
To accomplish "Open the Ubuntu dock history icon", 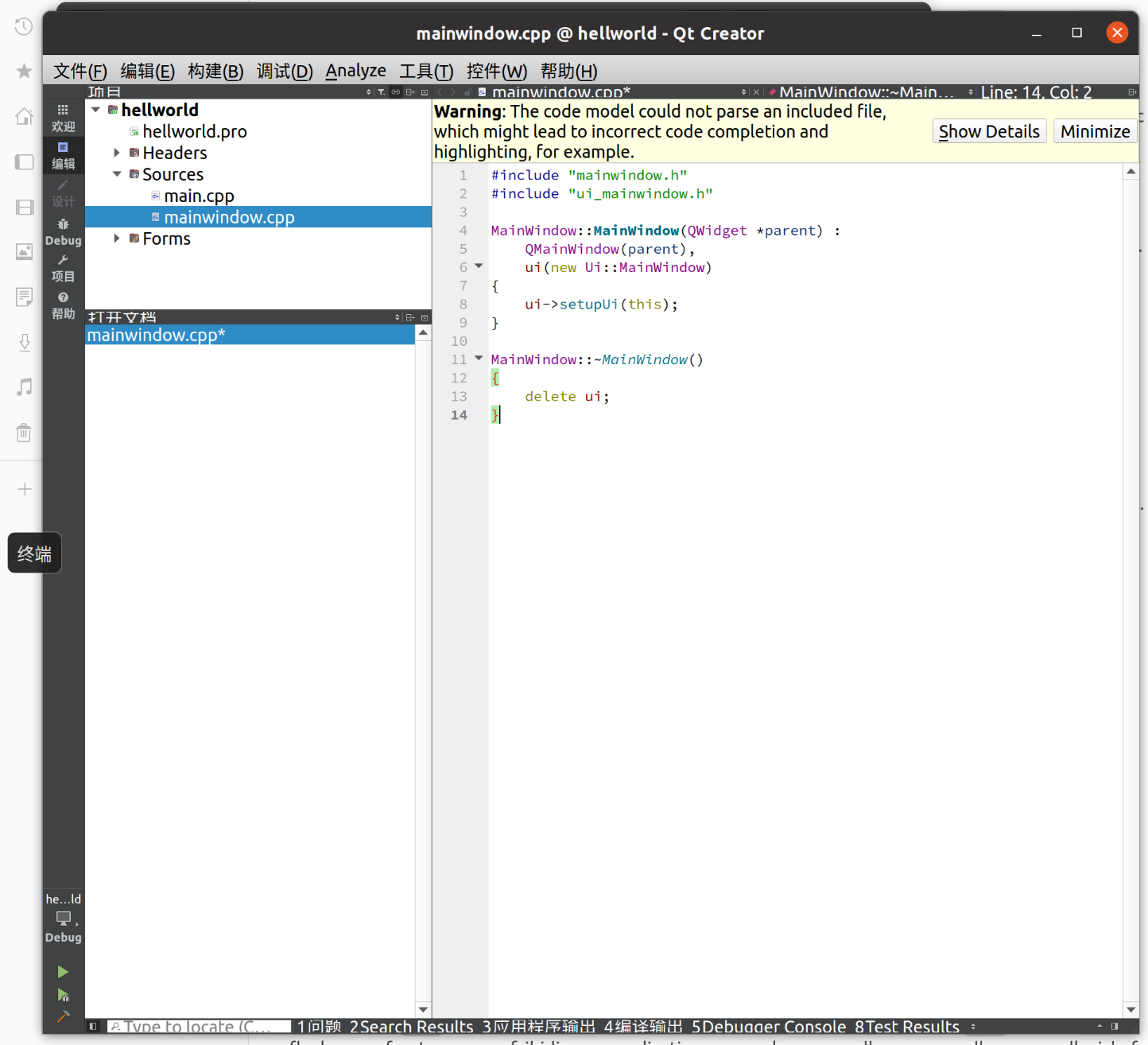I will pyautogui.click(x=24, y=26).
